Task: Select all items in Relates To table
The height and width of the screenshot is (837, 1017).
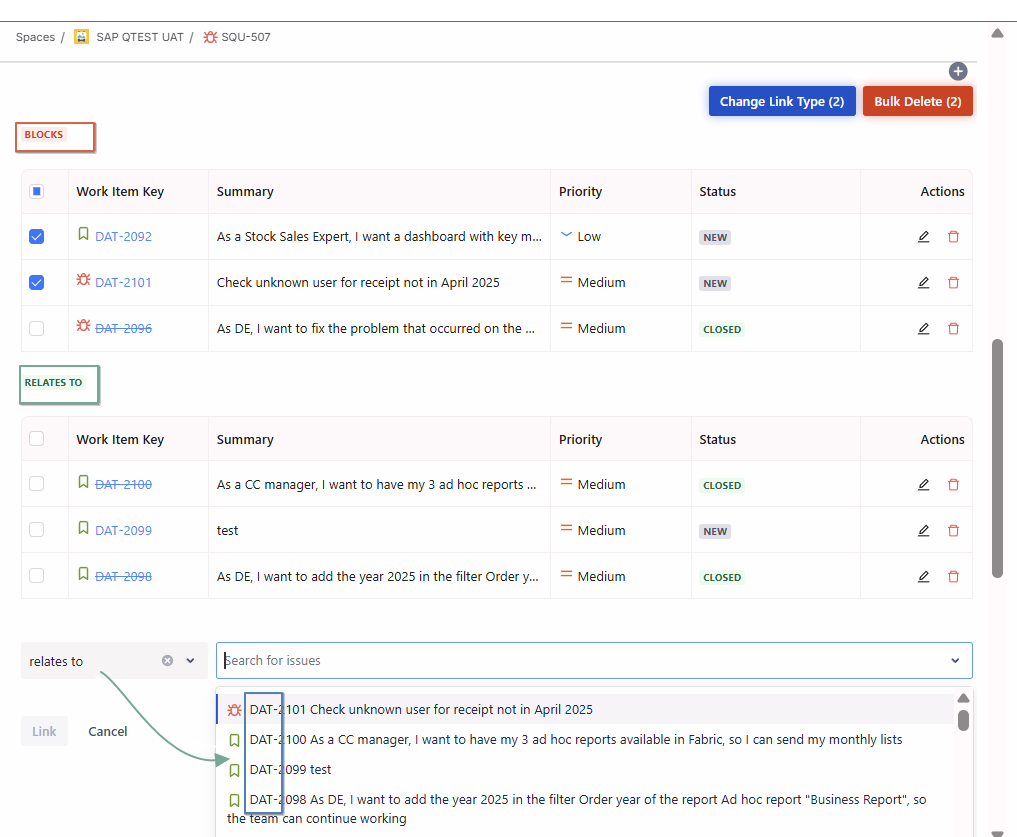Action: tap(37, 439)
